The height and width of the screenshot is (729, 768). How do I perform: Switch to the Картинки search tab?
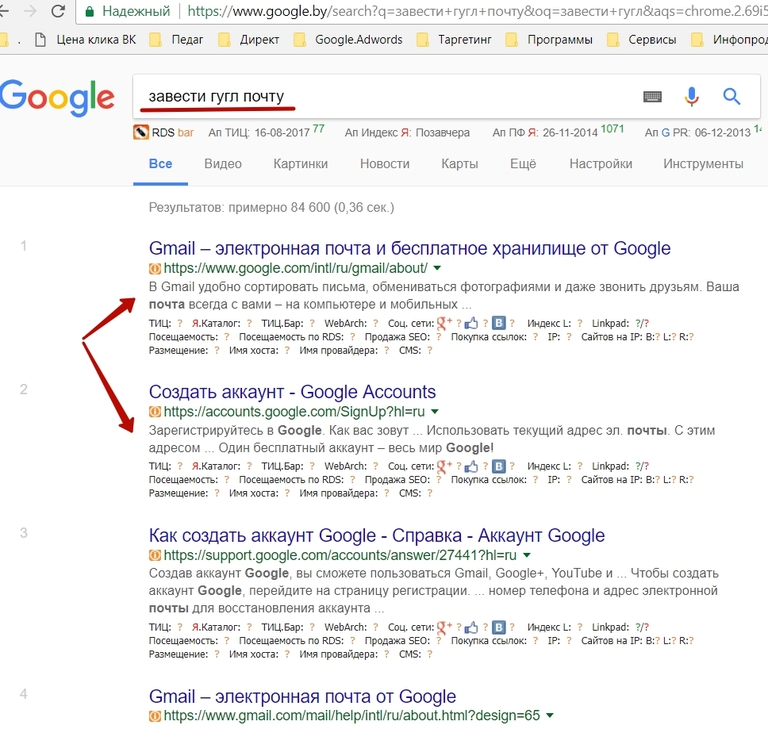coord(300,164)
